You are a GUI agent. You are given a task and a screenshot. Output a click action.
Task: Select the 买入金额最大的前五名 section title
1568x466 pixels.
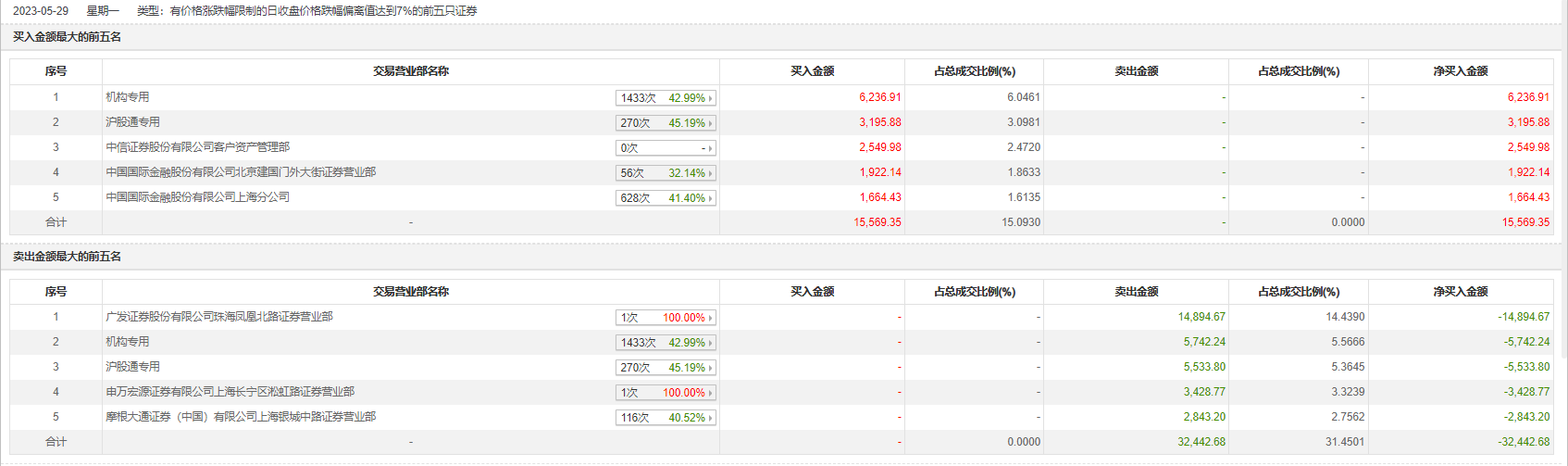tap(68, 37)
